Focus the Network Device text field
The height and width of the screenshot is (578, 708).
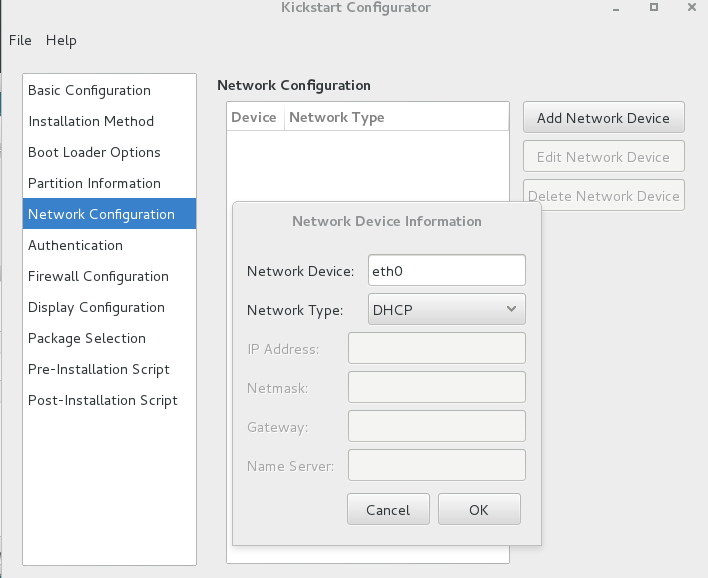(x=447, y=270)
